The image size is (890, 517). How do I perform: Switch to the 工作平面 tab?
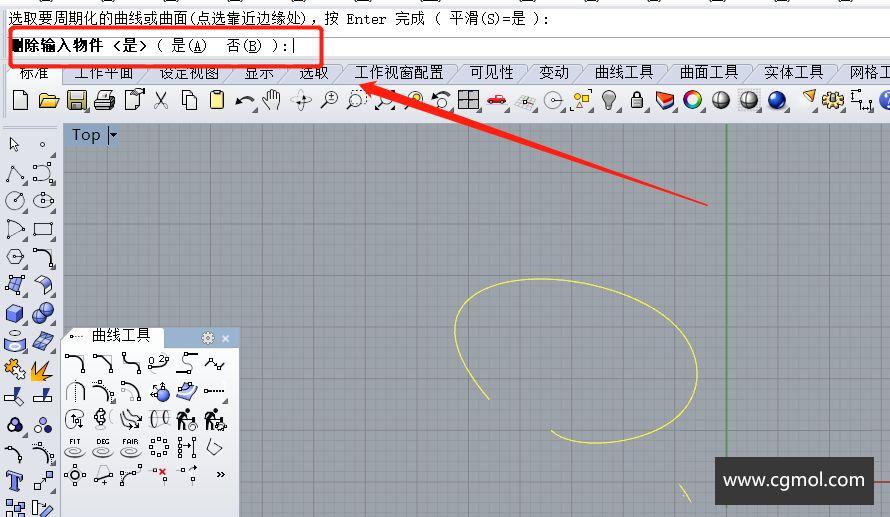point(104,73)
